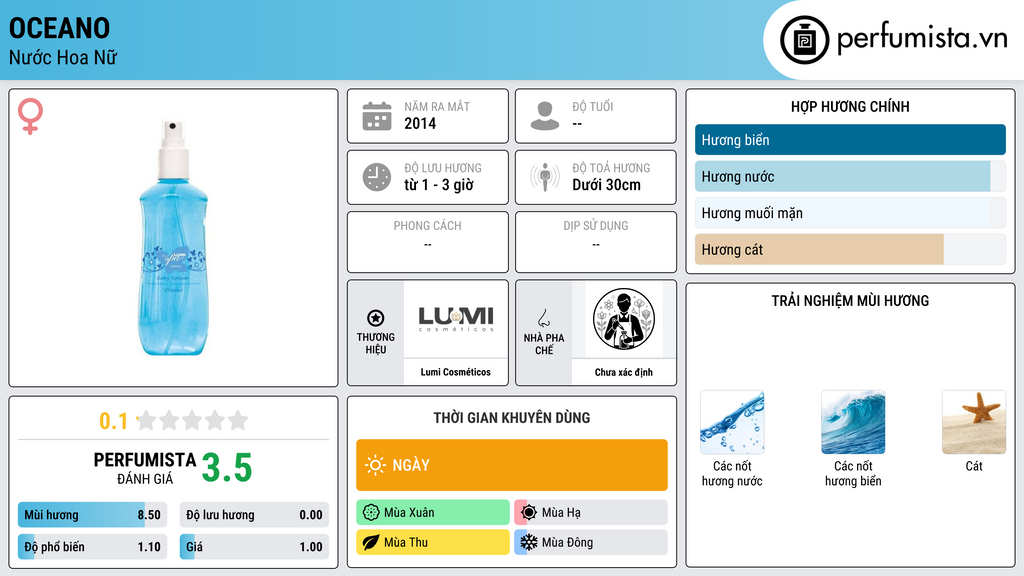
Task: Click the Perfumista đánh giá label
Action: [x=145, y=468]
